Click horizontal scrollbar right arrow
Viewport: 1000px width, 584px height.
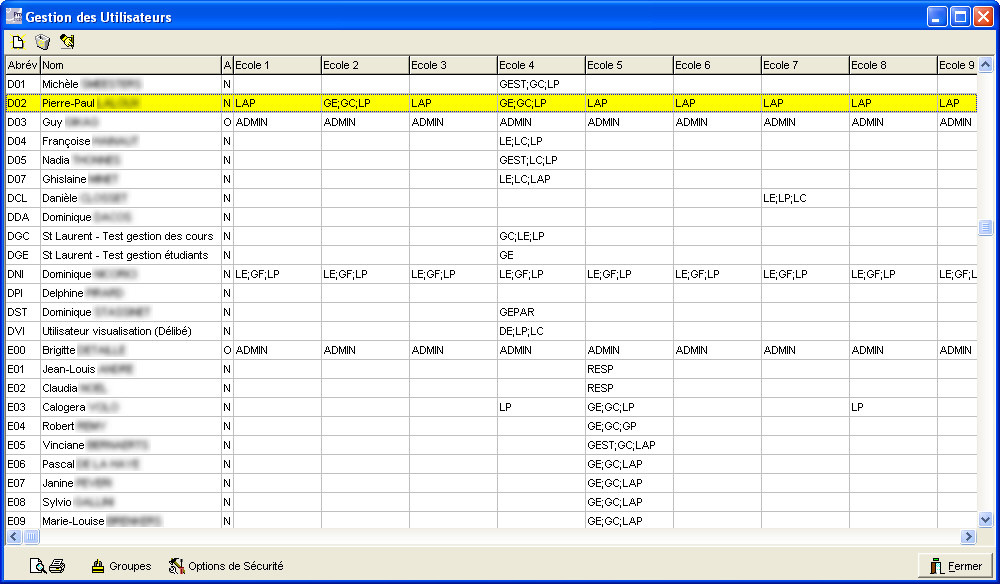coord(969,537)
